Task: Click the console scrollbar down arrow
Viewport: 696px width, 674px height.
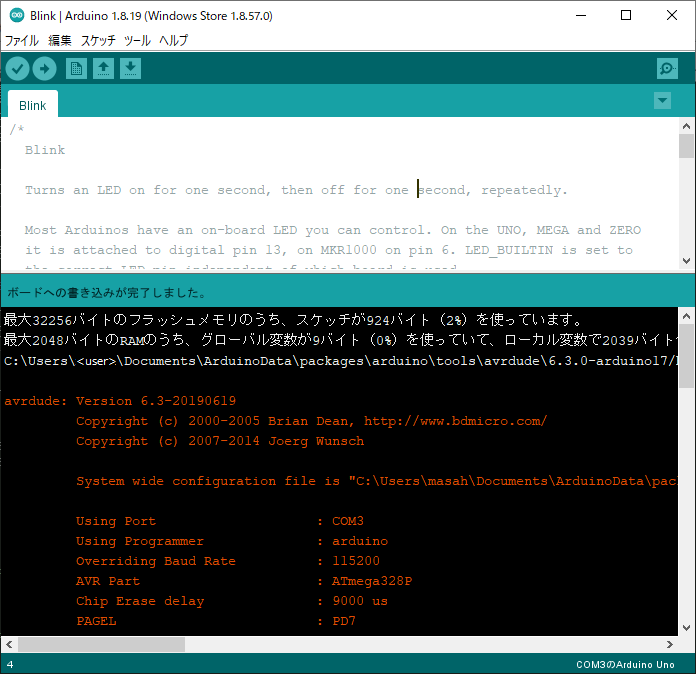Action: 686,628
